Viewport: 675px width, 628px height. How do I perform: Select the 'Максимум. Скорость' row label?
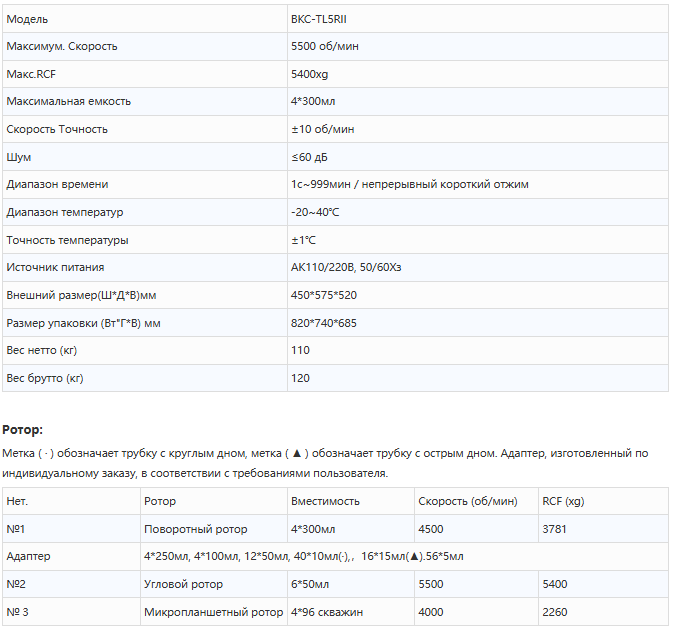[x=62, y=47]
